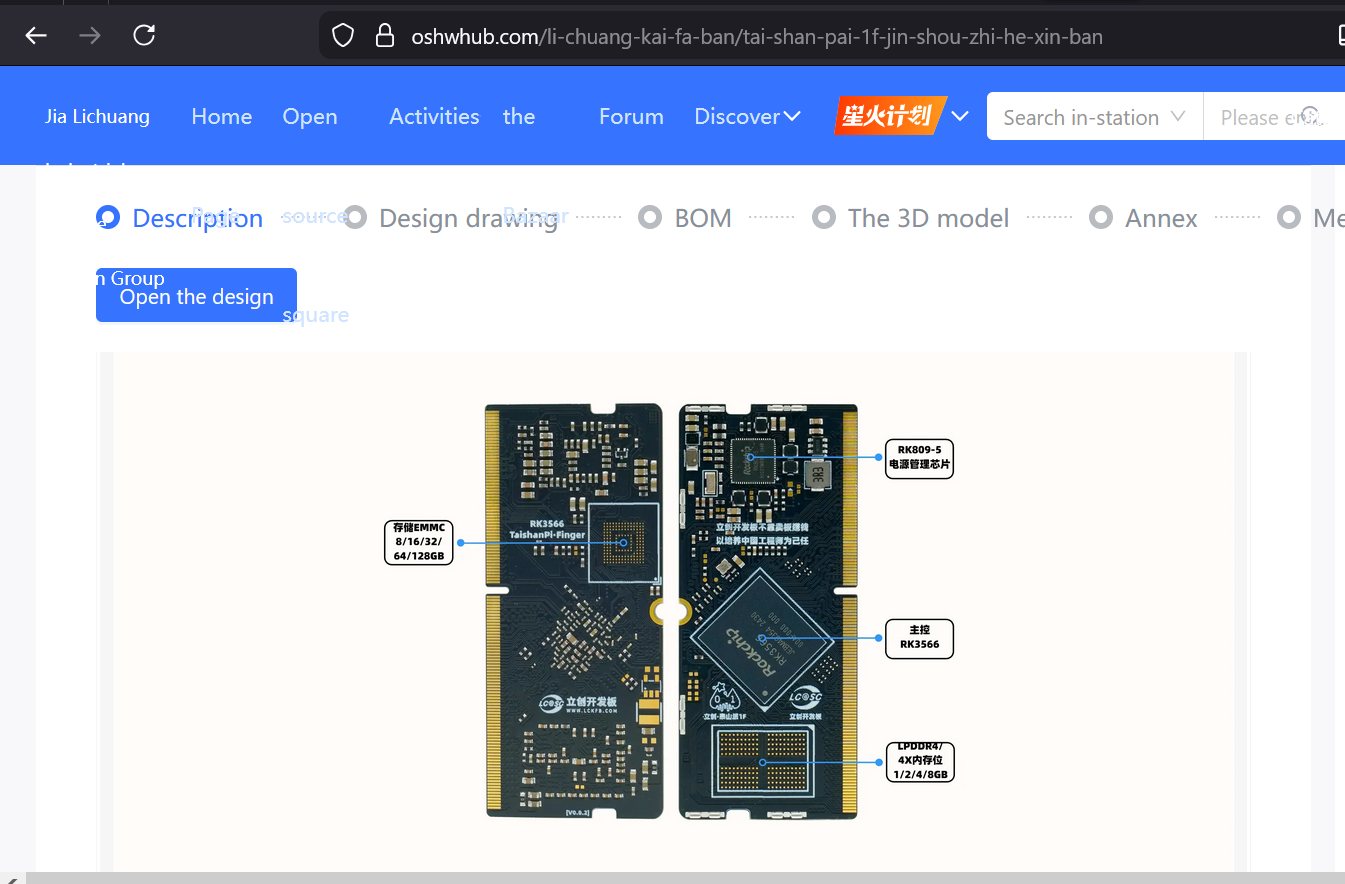Click the browser forward arrow

pyautogui.click(x=90, y=36)
